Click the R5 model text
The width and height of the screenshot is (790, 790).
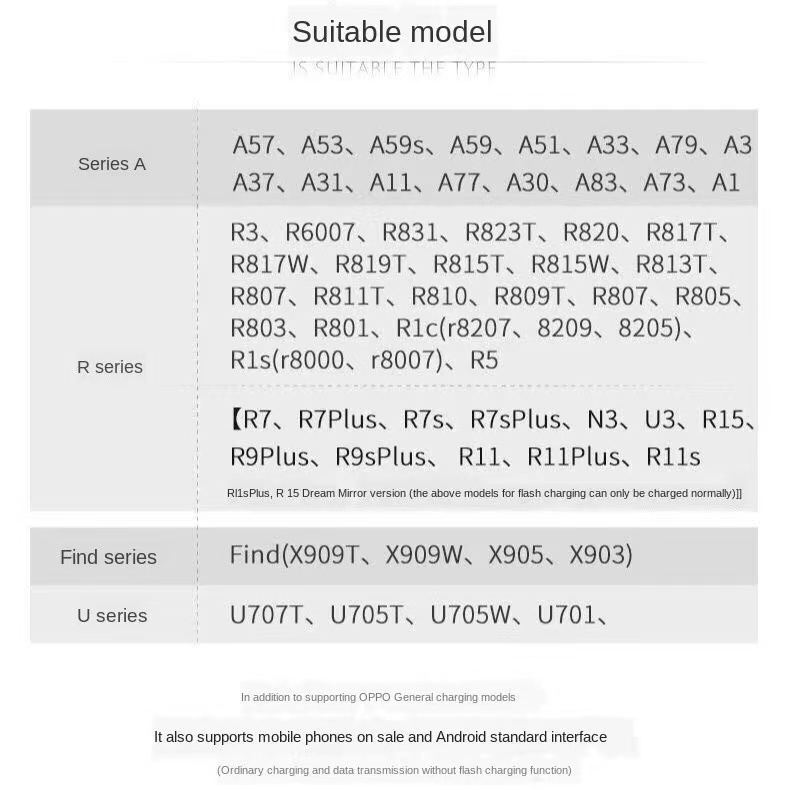tap(484, 360)
